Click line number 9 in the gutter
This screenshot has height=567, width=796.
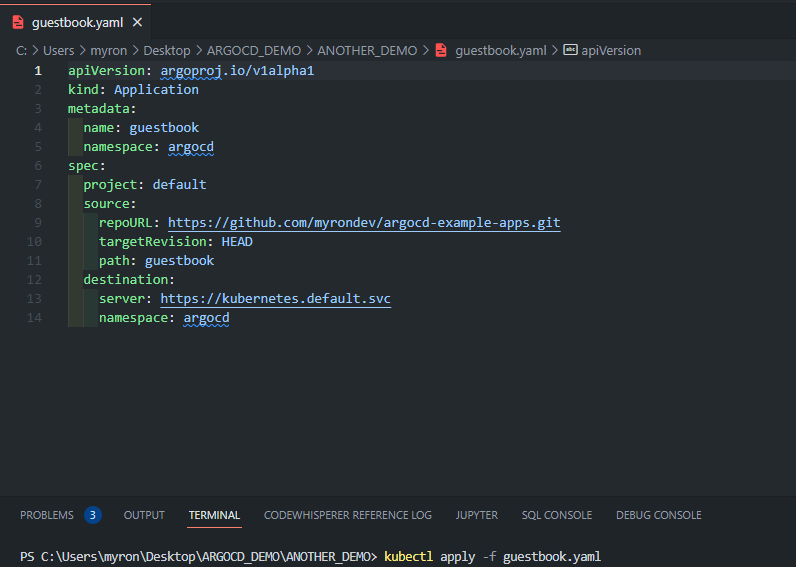point(38,223)
